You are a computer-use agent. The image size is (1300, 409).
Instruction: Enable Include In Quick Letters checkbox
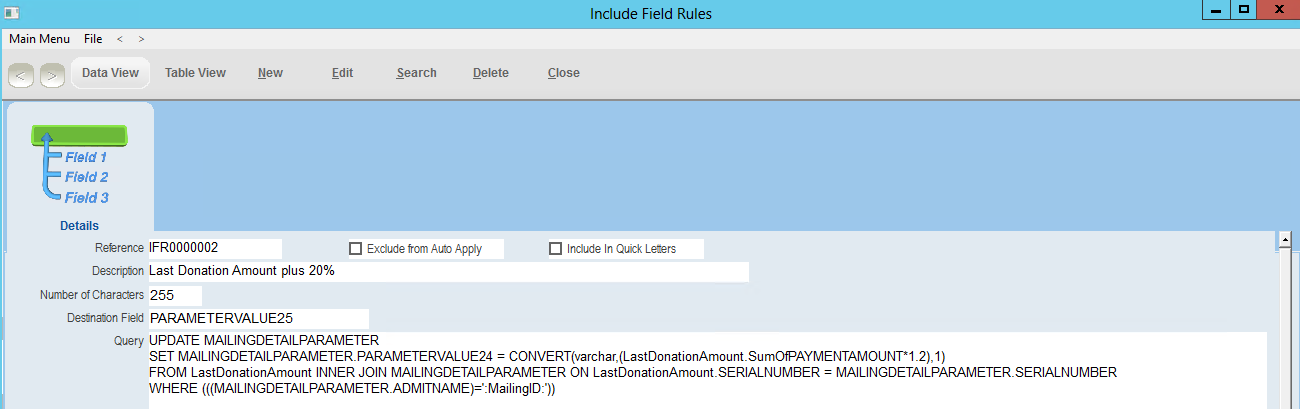tap(556, 249)
